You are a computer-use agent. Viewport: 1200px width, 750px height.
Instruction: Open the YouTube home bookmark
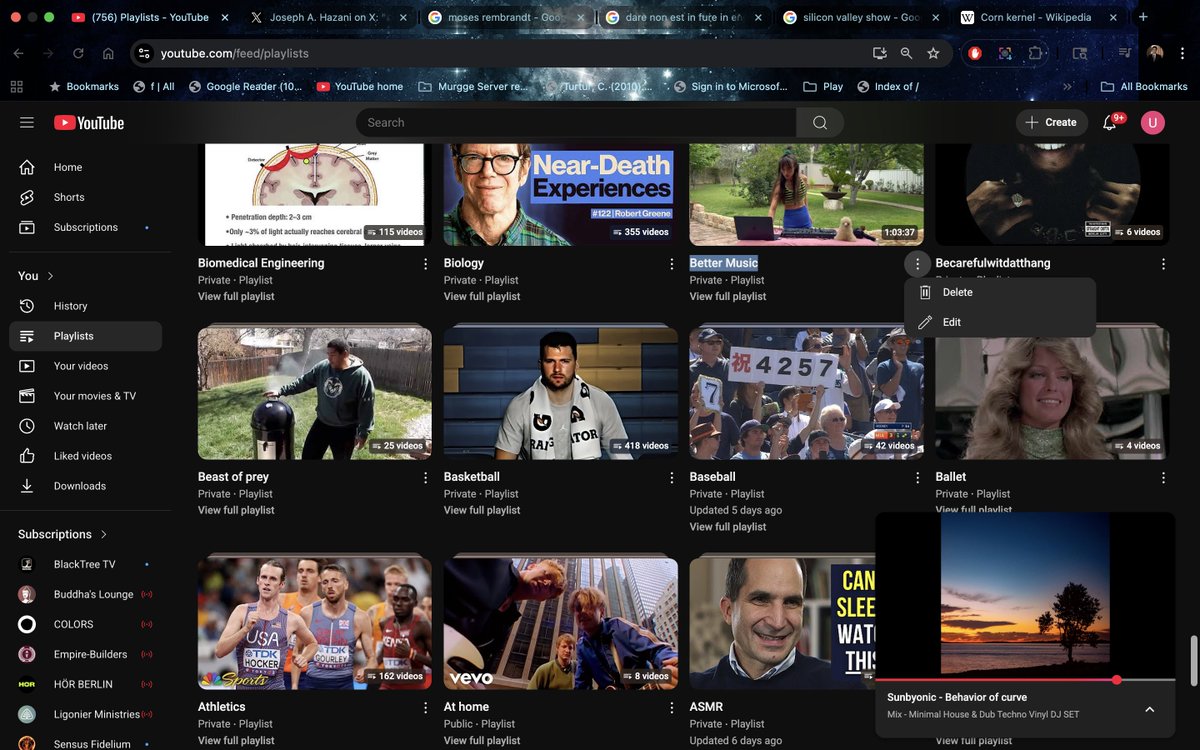[360, 87]
